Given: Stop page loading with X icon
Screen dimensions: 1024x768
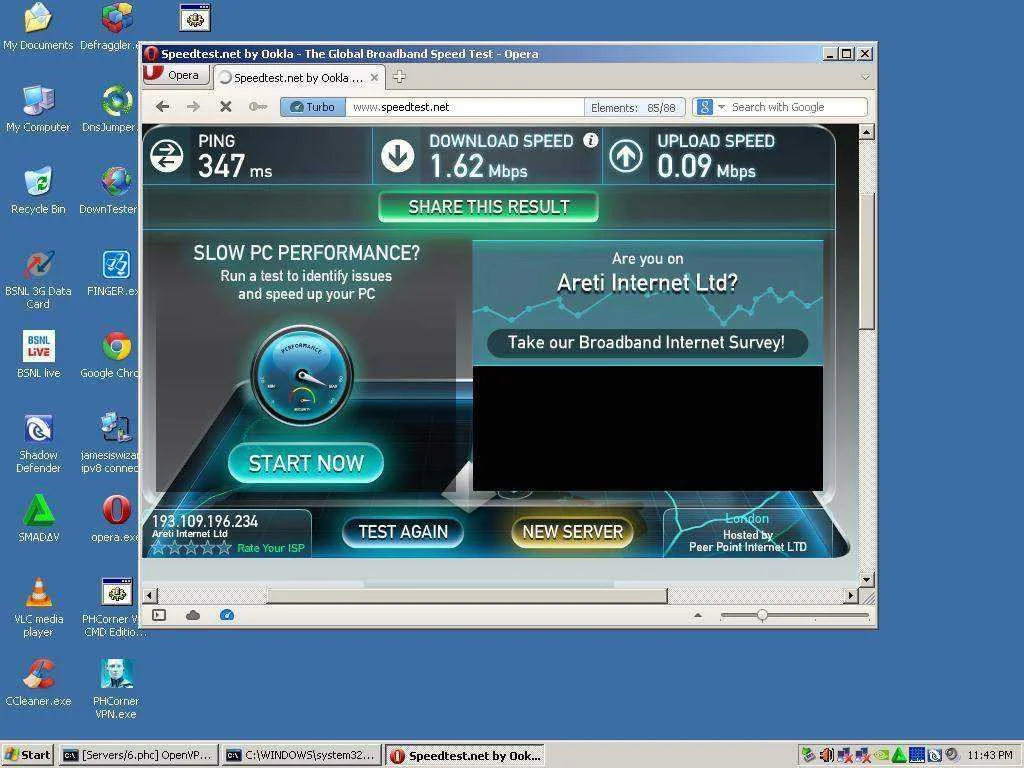Looking at the screenshot, I should 226,106.
